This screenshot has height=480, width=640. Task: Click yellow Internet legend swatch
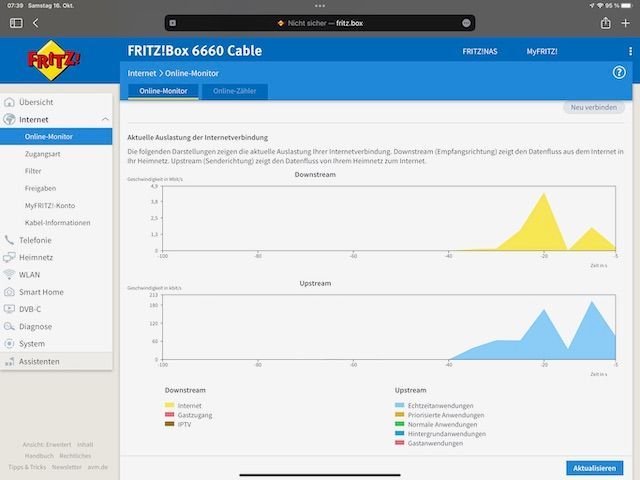(x=169, y=405)
